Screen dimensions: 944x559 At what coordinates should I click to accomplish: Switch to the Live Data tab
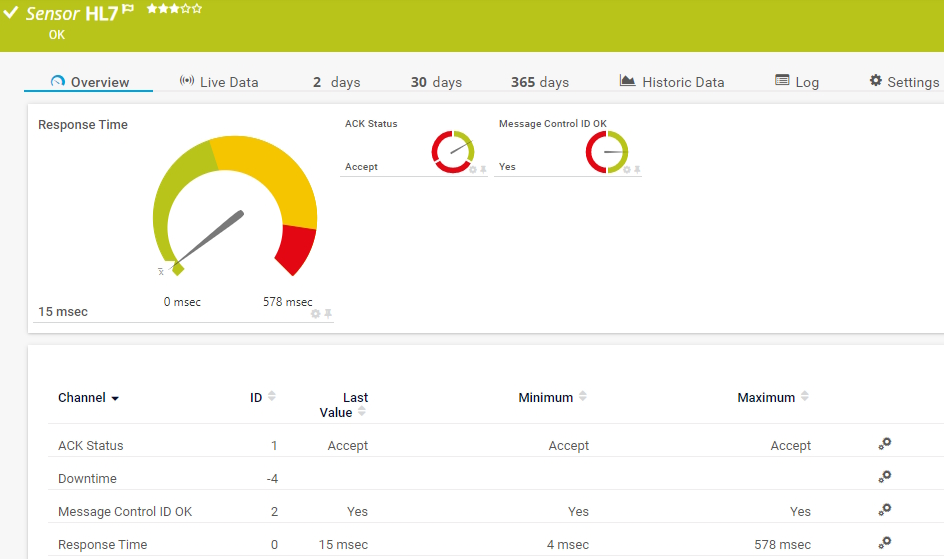218,82
